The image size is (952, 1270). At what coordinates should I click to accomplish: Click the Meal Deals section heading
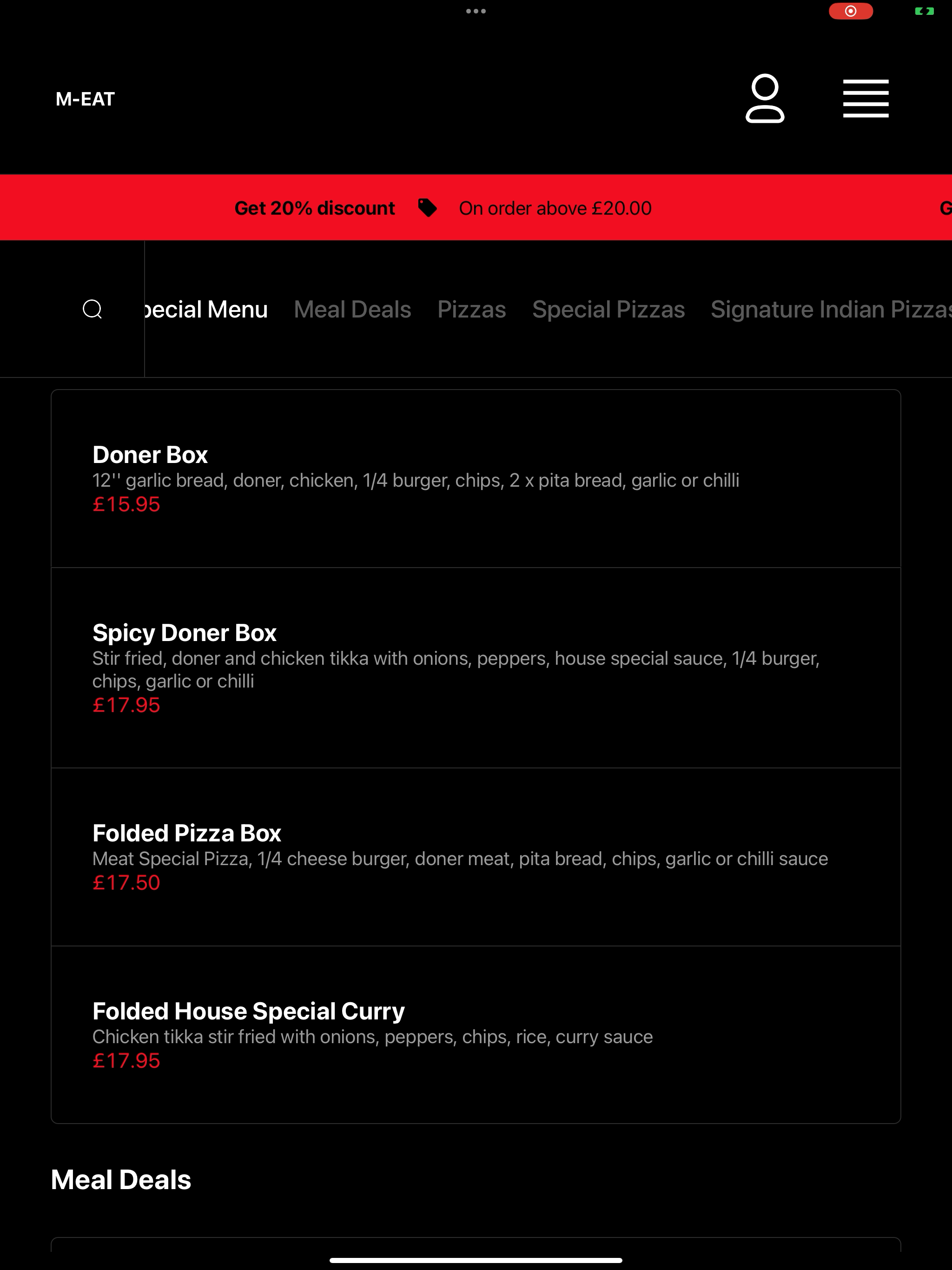point(120,1180)
